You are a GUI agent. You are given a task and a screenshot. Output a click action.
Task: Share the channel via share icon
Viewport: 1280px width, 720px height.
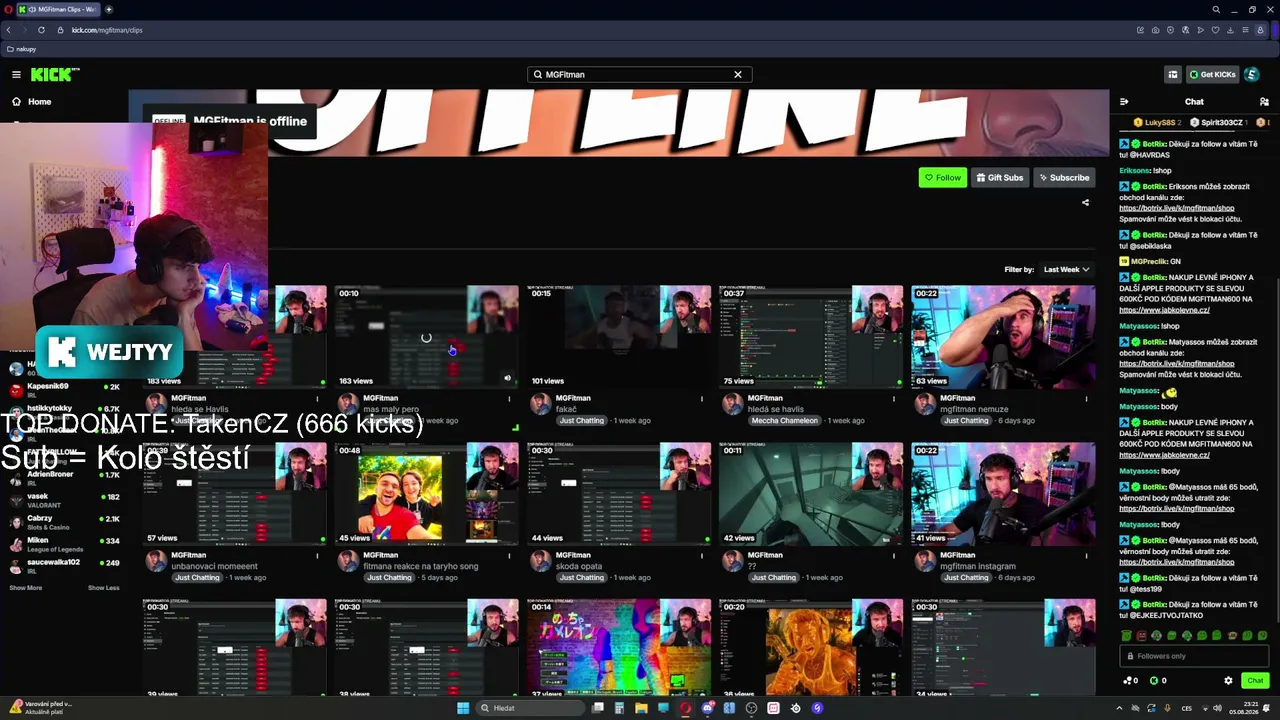point(1085,203)
